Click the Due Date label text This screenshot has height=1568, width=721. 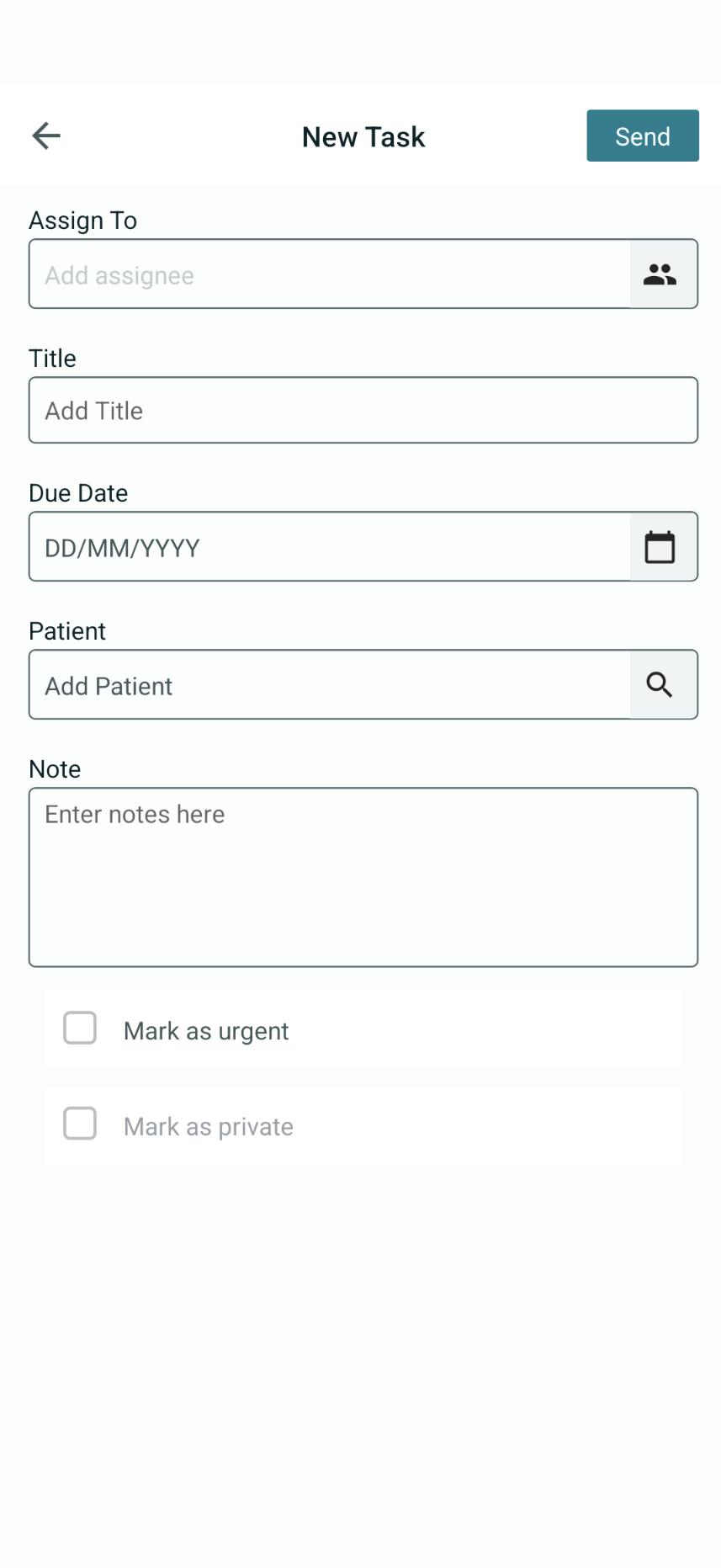click(78, 494)
